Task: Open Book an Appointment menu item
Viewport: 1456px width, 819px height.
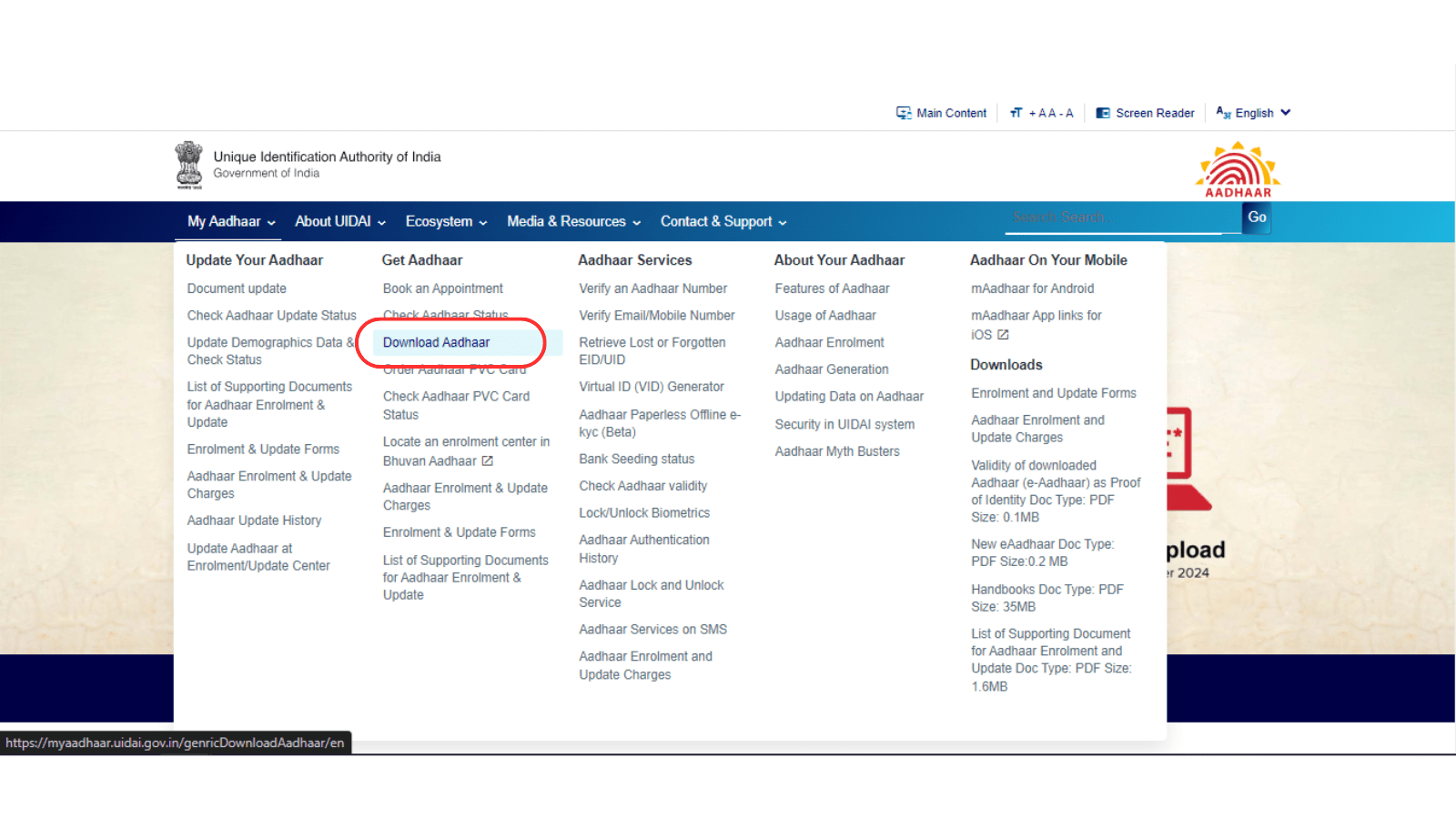Action: pos(442,288)
